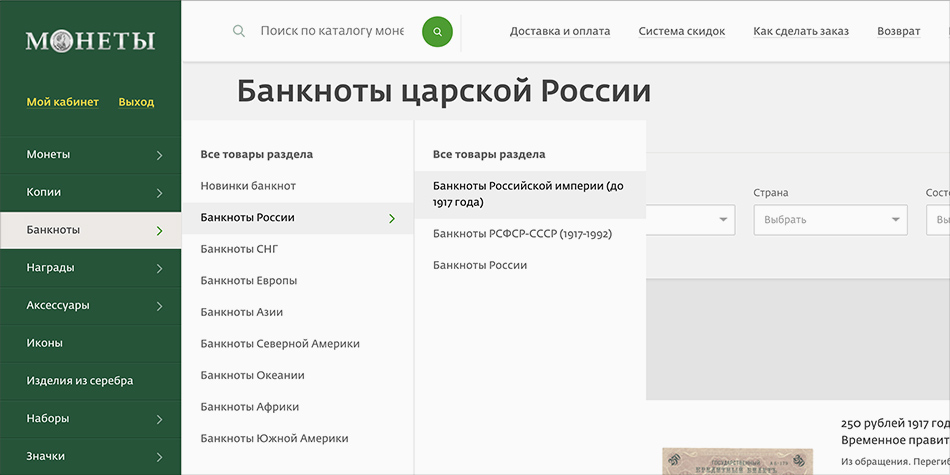Screen dimensions: 950x475
Task: Select Банкноты России highlighted submenu row with arrow
Action: [298, 218]
